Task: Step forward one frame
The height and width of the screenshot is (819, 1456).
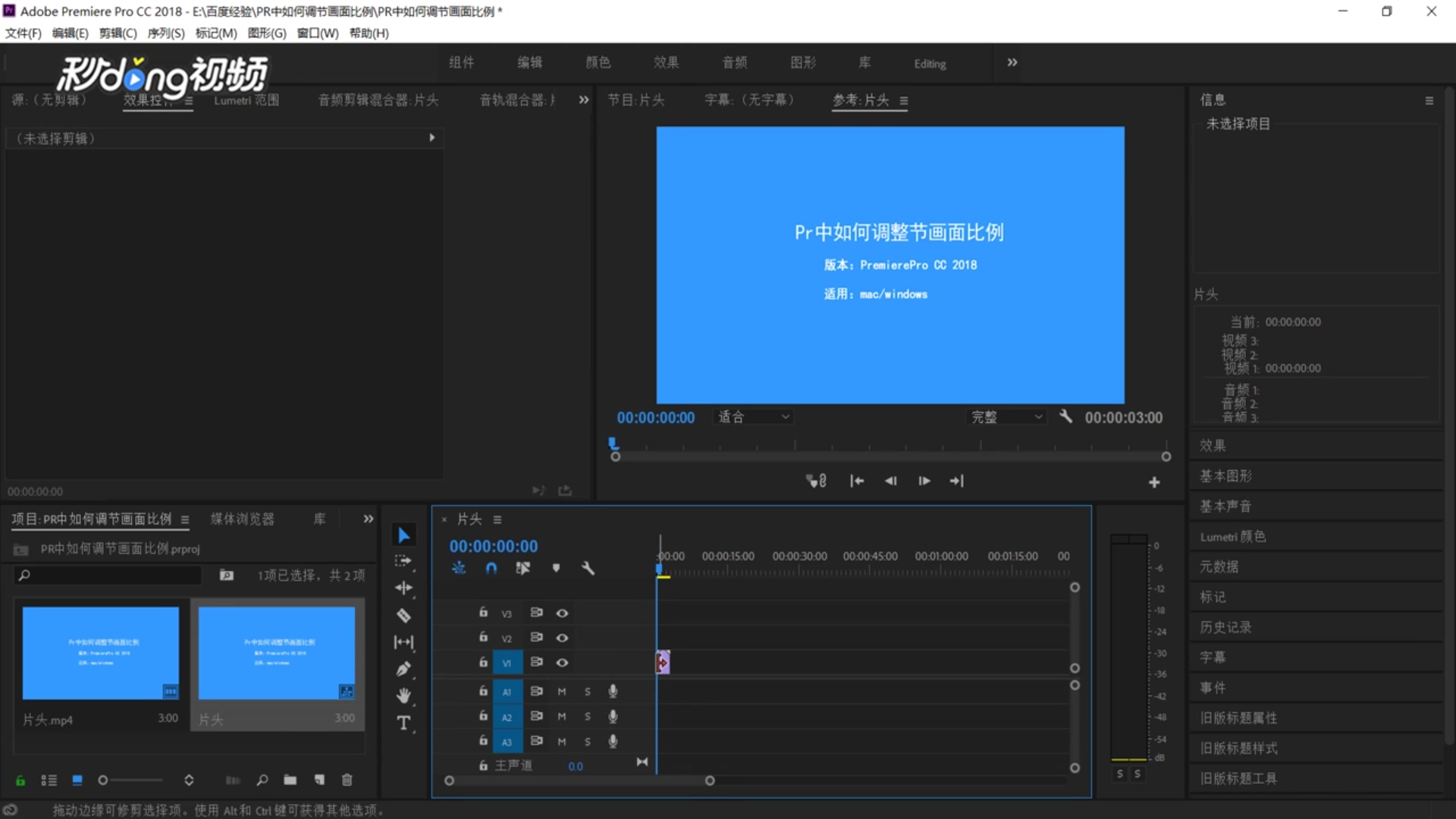Action: (924, 481)
